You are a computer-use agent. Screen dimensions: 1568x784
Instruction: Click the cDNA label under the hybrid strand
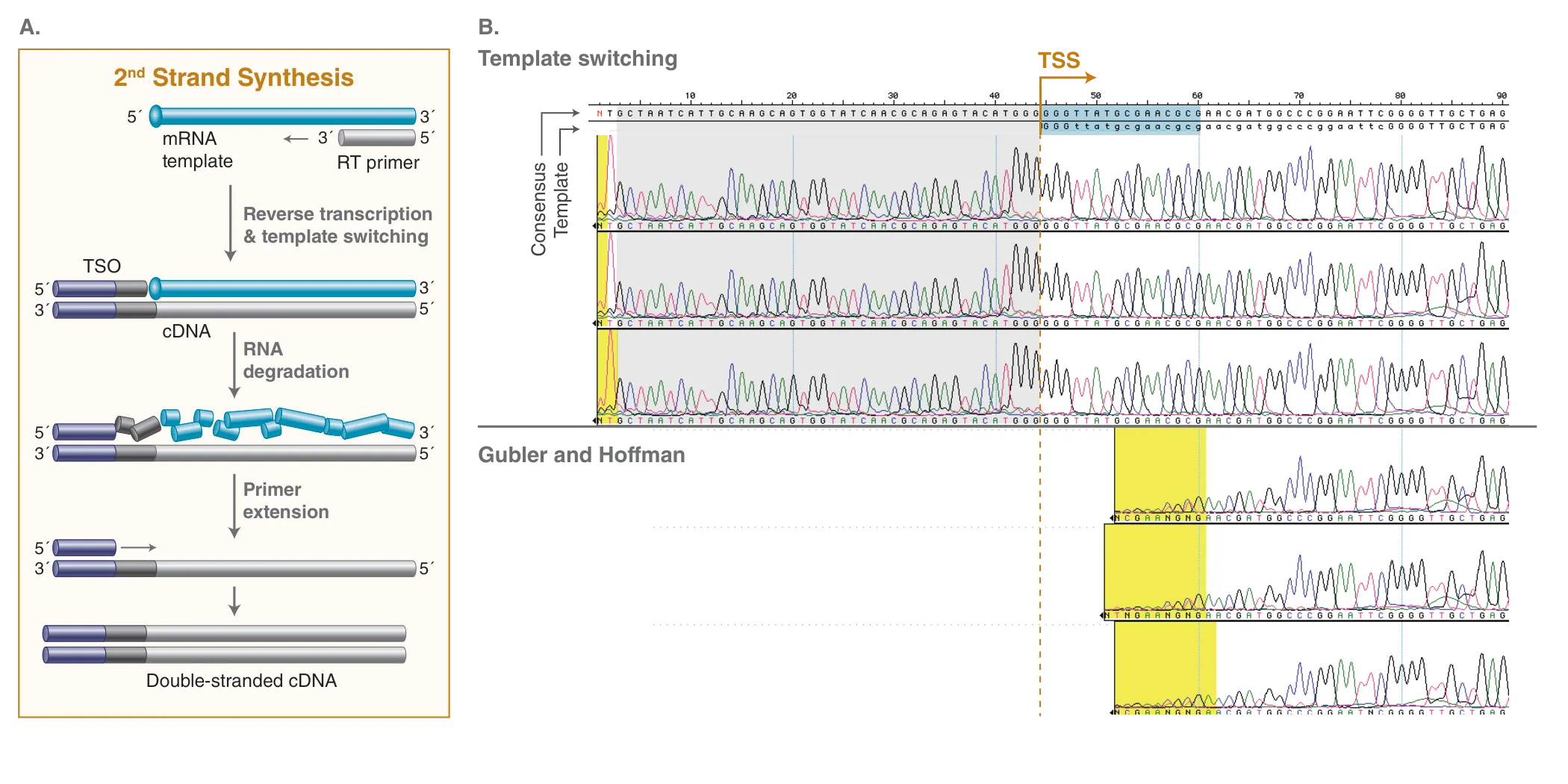(x=186, y=331)
